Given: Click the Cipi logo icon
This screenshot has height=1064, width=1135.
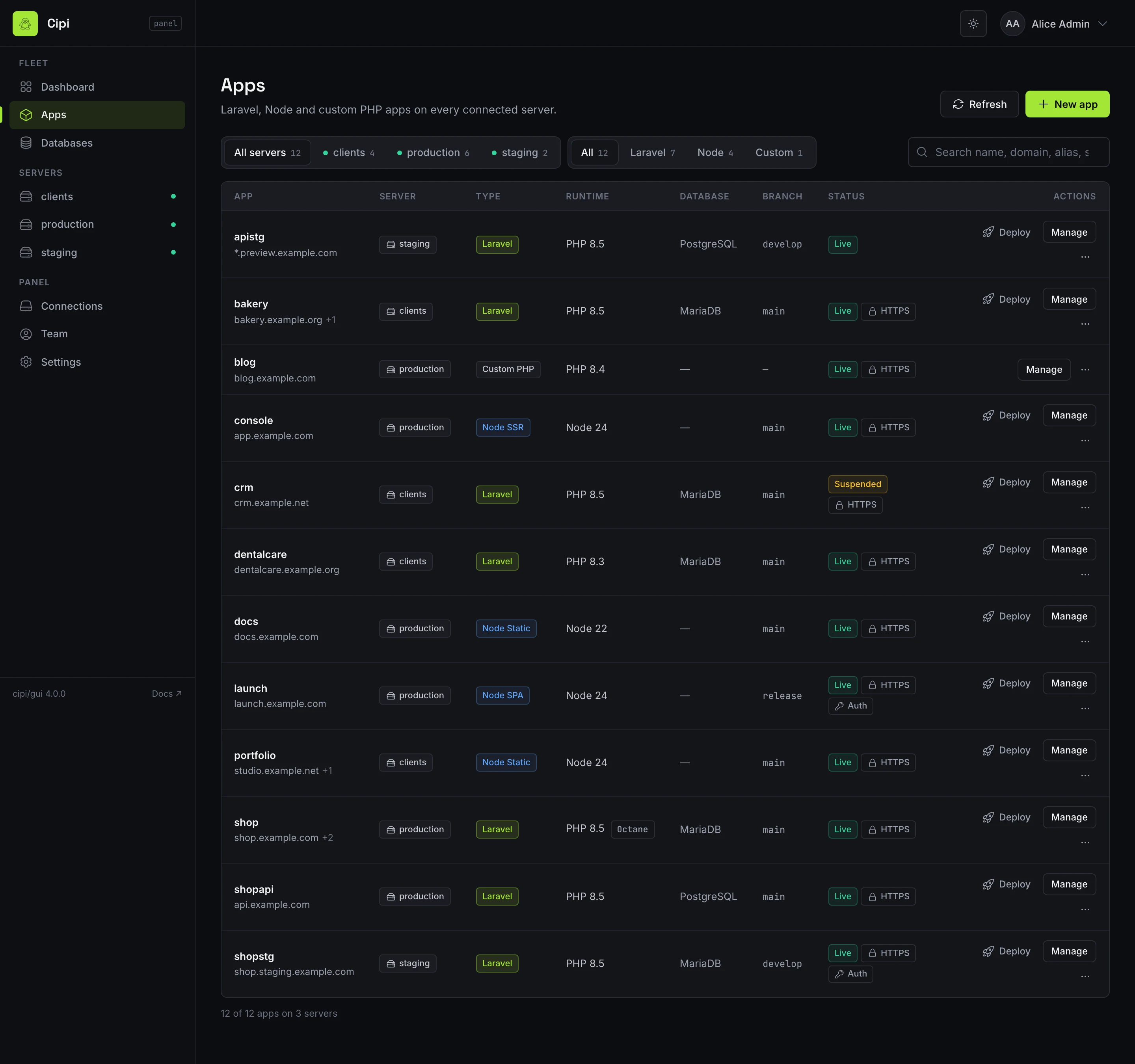Looking at the screenshot, I should click(25, 23).
